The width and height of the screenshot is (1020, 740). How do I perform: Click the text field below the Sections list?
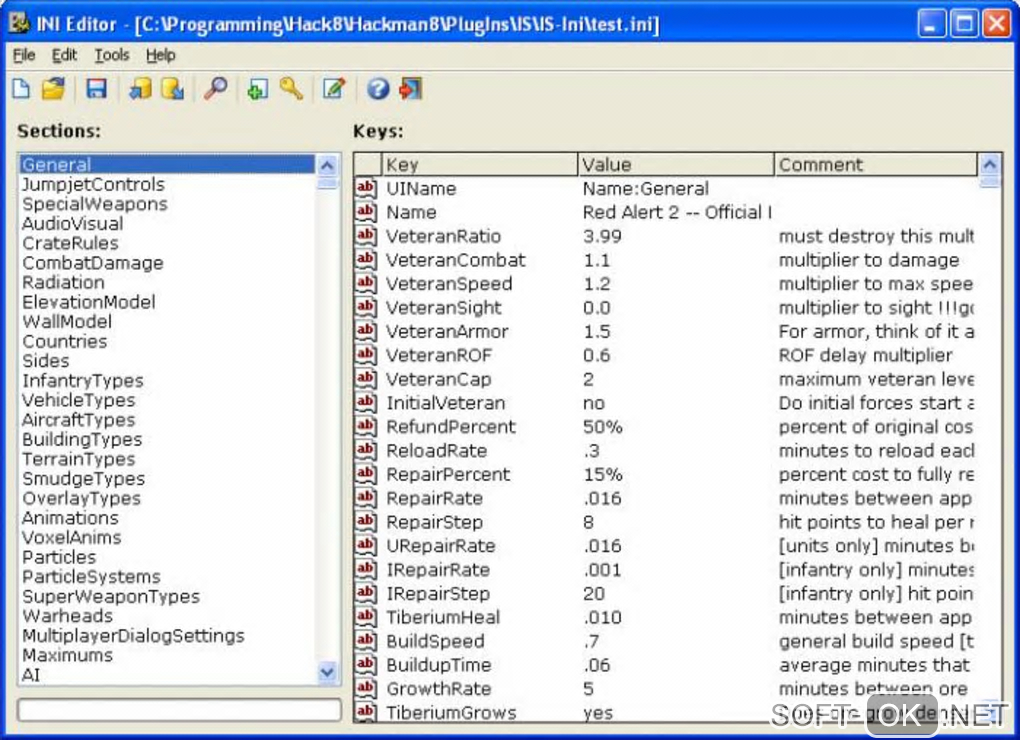[180, 709]
